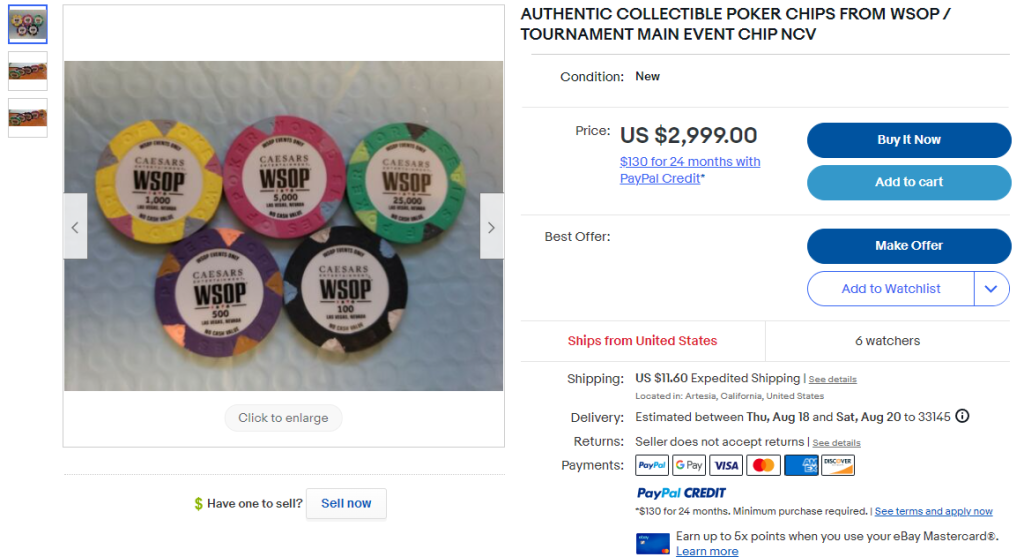This screenshot has height=557, width=1024.
Task: Select the PayPal payment icon
Action: point(652,465)
